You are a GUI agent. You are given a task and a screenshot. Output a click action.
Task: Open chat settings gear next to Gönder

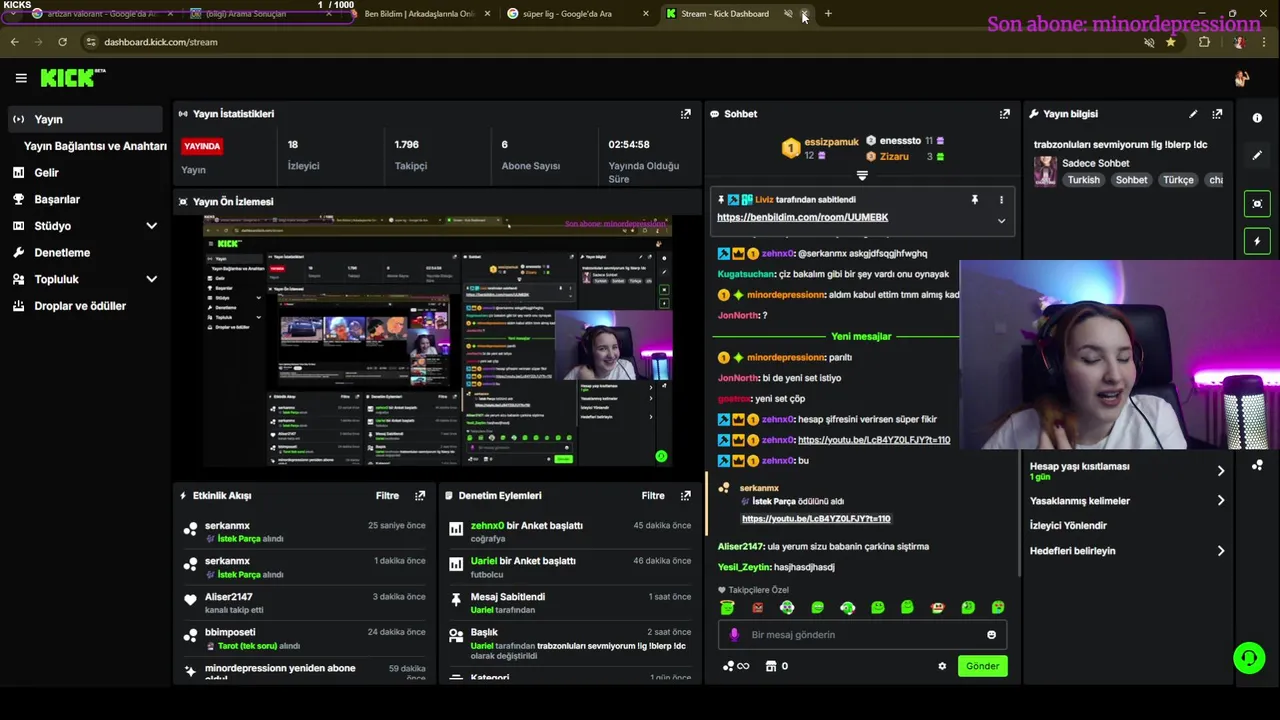pos(942,666)
